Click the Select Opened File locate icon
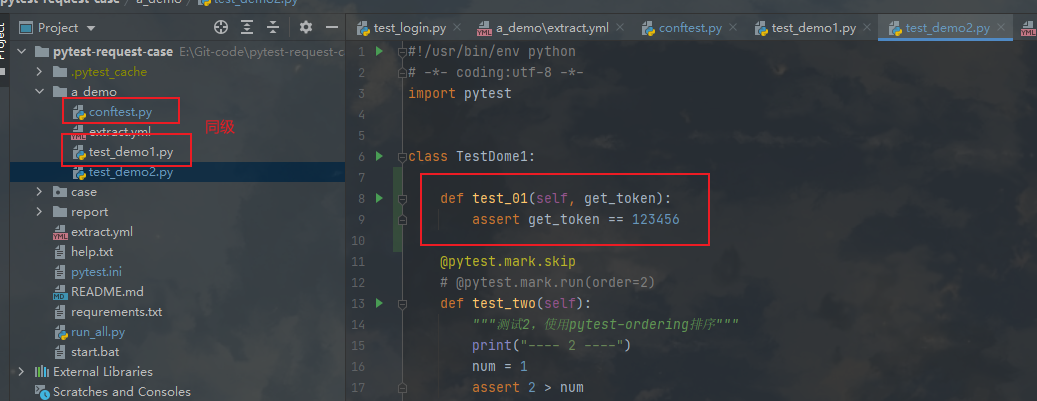The height and width of the screenshot is (401, 1037). [x=221, y=27]
